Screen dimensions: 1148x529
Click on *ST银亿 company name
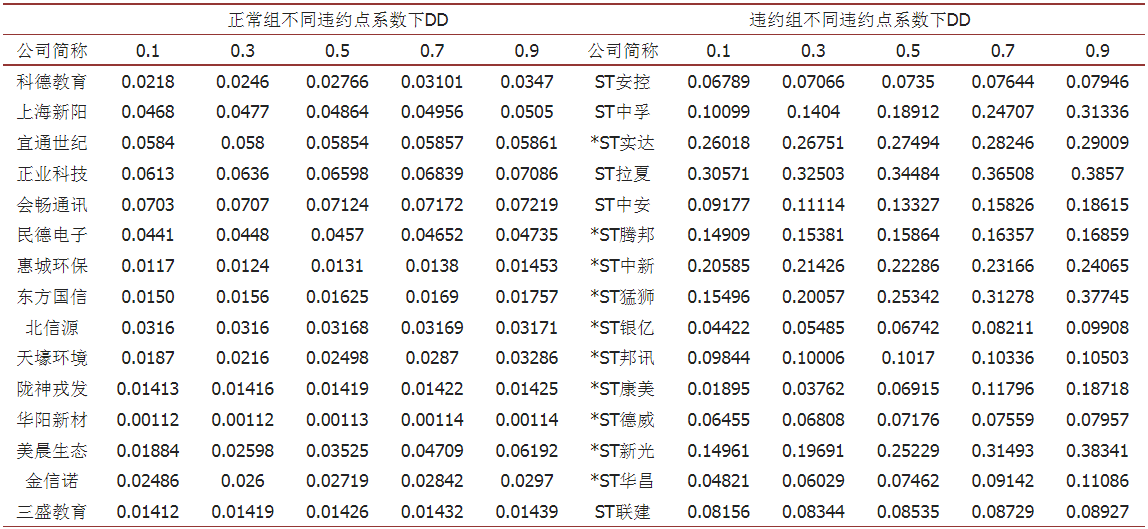tap(622, 327)
